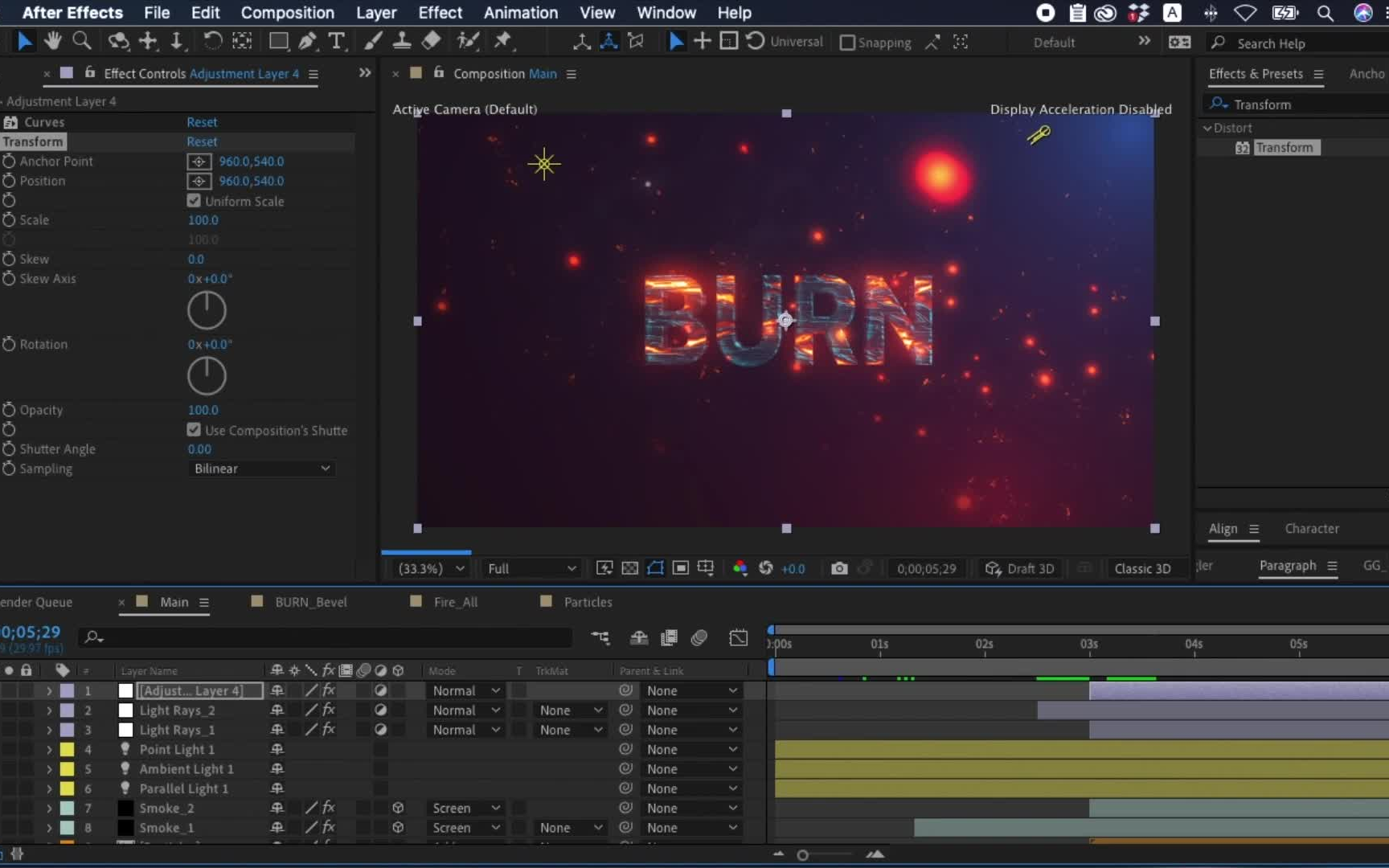Screen dimensions: 1389x868
Task: Select the Hand tool
Action: pyautogui.click(x=53, y=41)
